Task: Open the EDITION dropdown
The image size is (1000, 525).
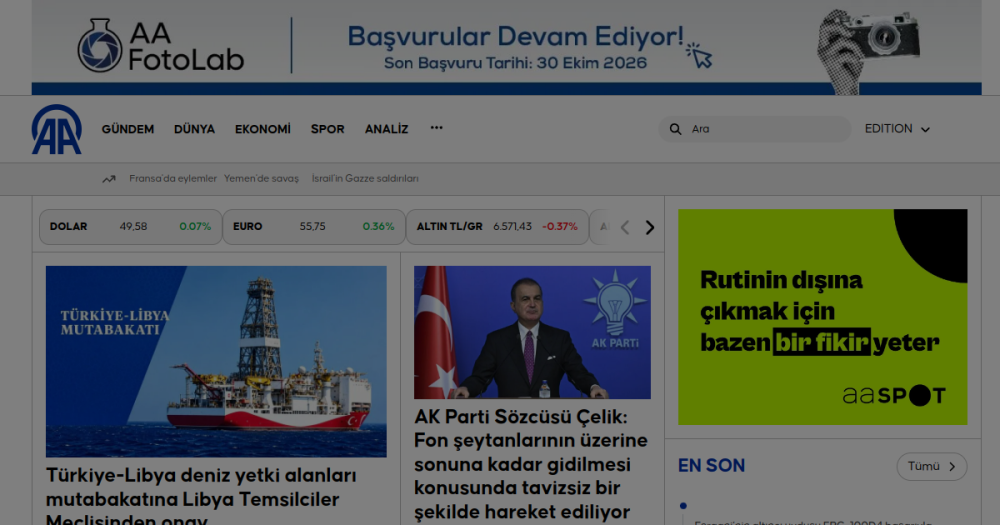Action: point(897,129)
